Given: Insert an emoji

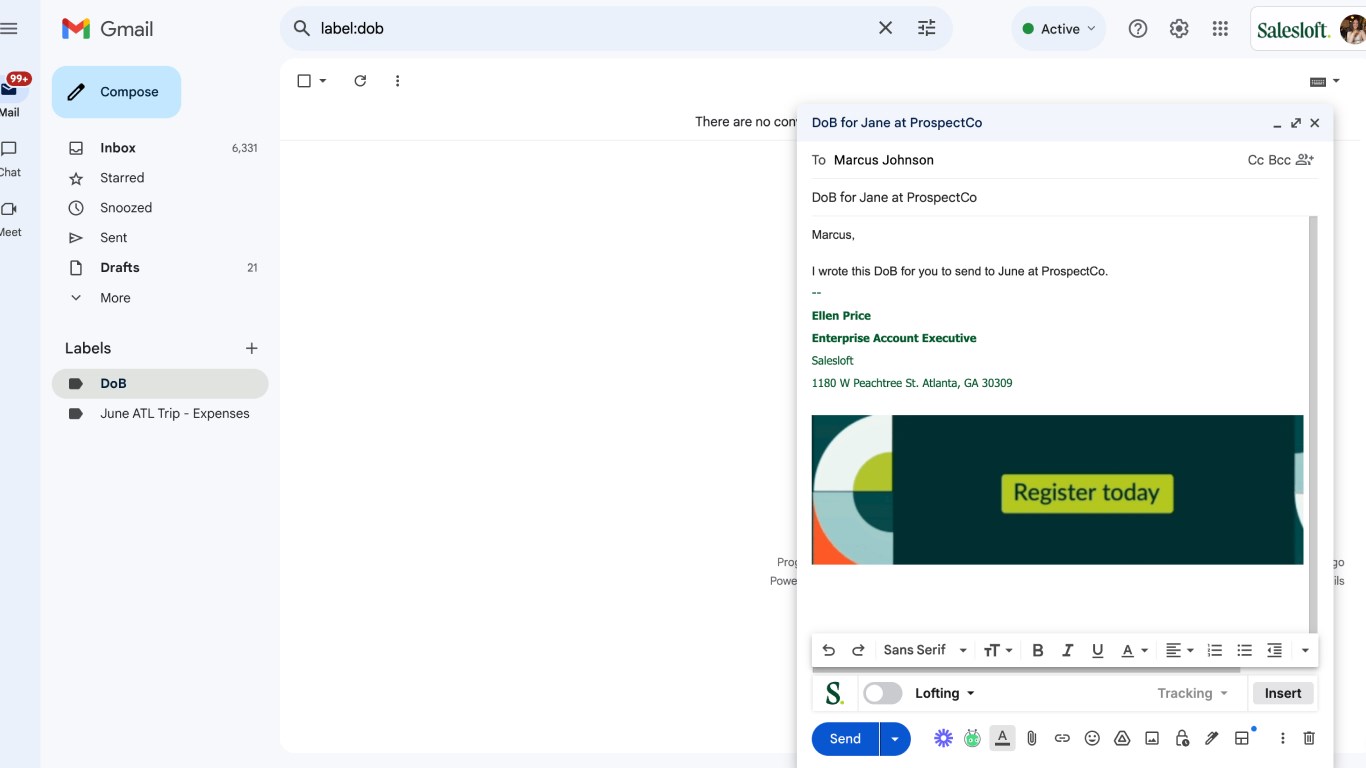Looking at the screenshot, I should 1092,738.
